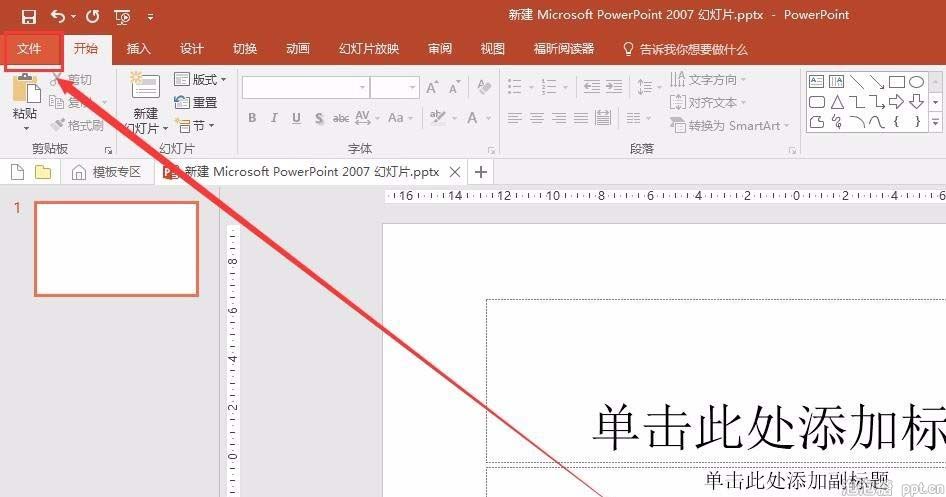Toggle Bold formatting

click(x=252, y=118)
